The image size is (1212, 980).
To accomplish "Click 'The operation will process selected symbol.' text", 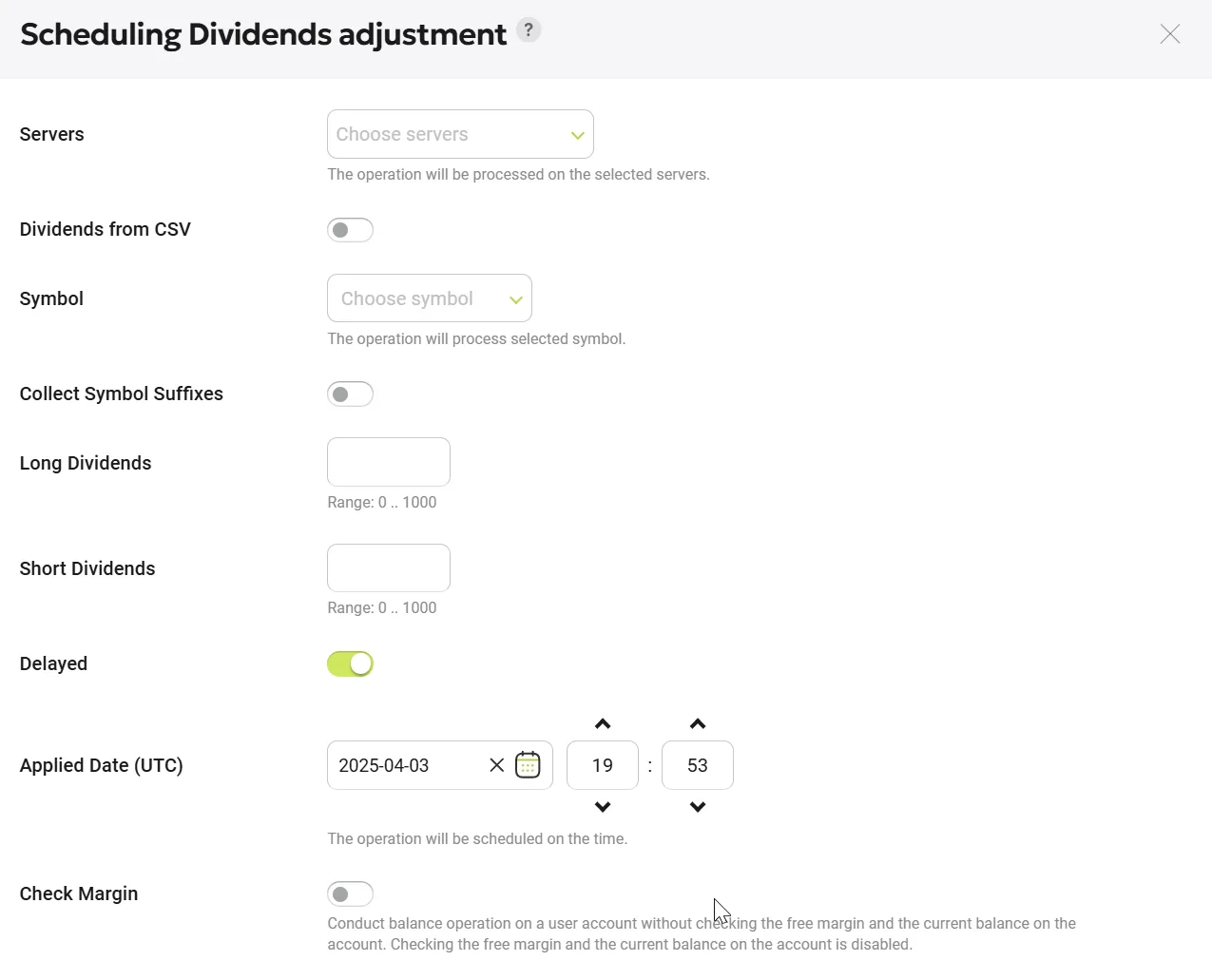I will point(476,338).
